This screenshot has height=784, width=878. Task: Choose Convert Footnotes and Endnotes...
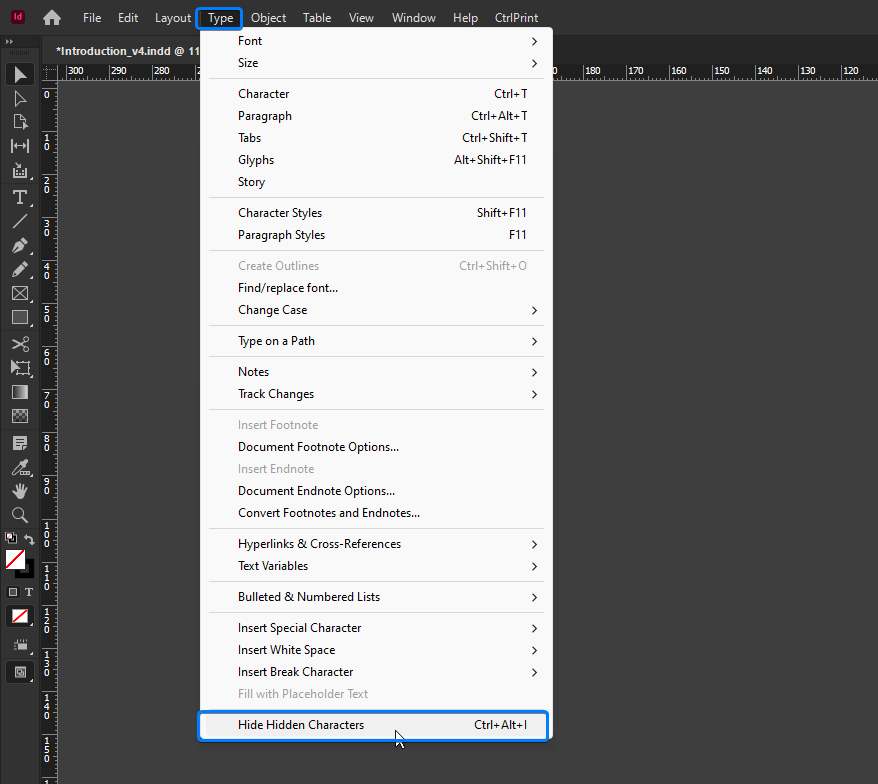point(376,513)
